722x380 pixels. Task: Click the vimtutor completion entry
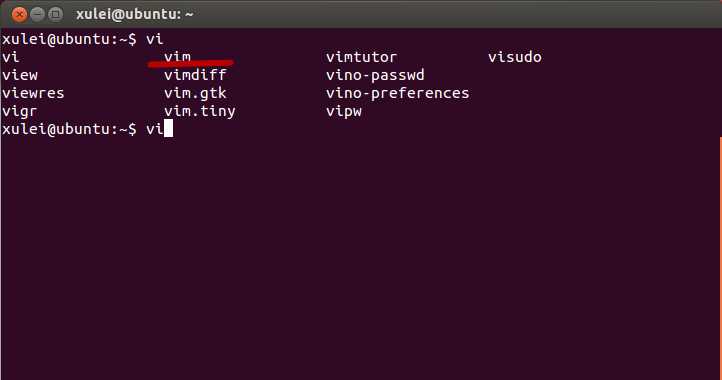(x=361, y=57)
